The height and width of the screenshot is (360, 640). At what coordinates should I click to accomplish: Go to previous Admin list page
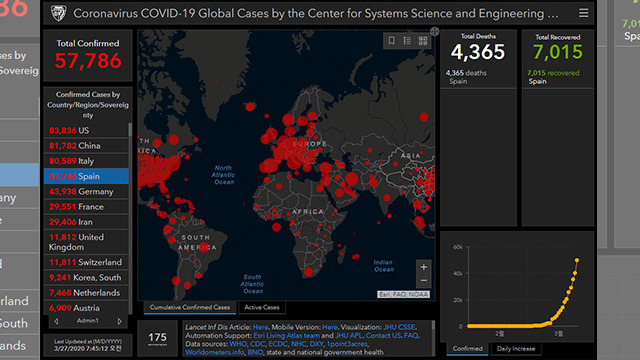coord(56,321)
